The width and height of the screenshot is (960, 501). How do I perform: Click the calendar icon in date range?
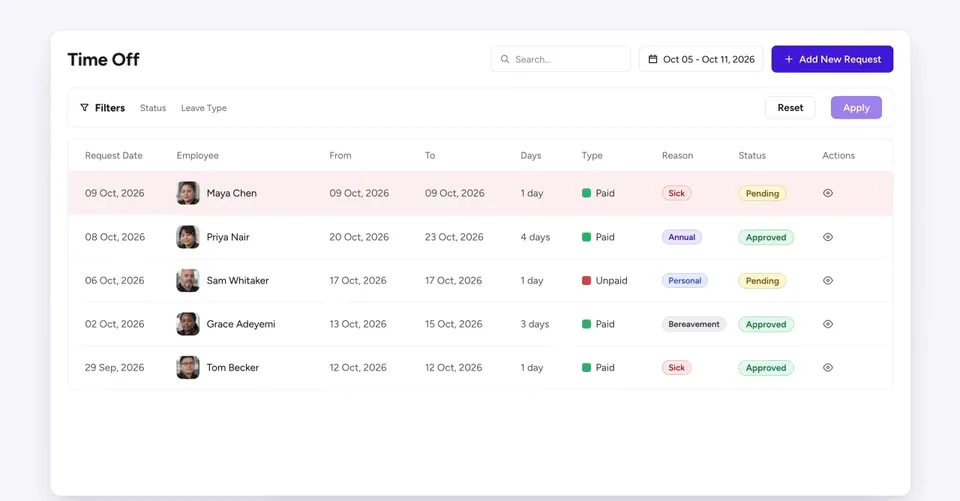point(653,59)
